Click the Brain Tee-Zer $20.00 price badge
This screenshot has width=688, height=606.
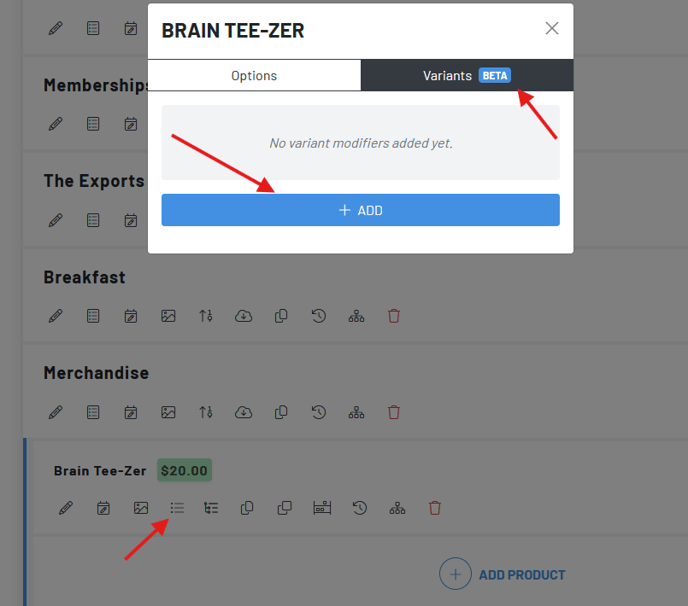click(x=184, y=471)
